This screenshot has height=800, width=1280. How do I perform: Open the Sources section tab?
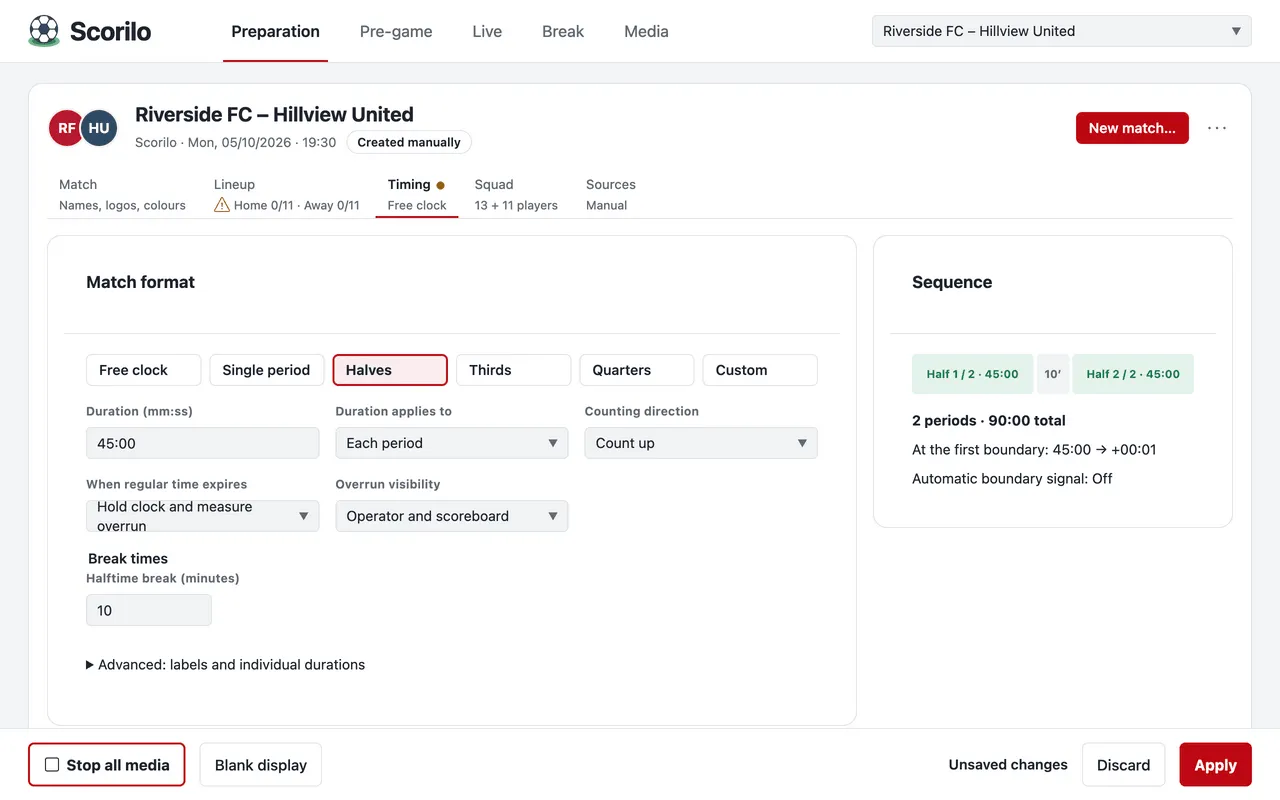(x=611, y=195)
